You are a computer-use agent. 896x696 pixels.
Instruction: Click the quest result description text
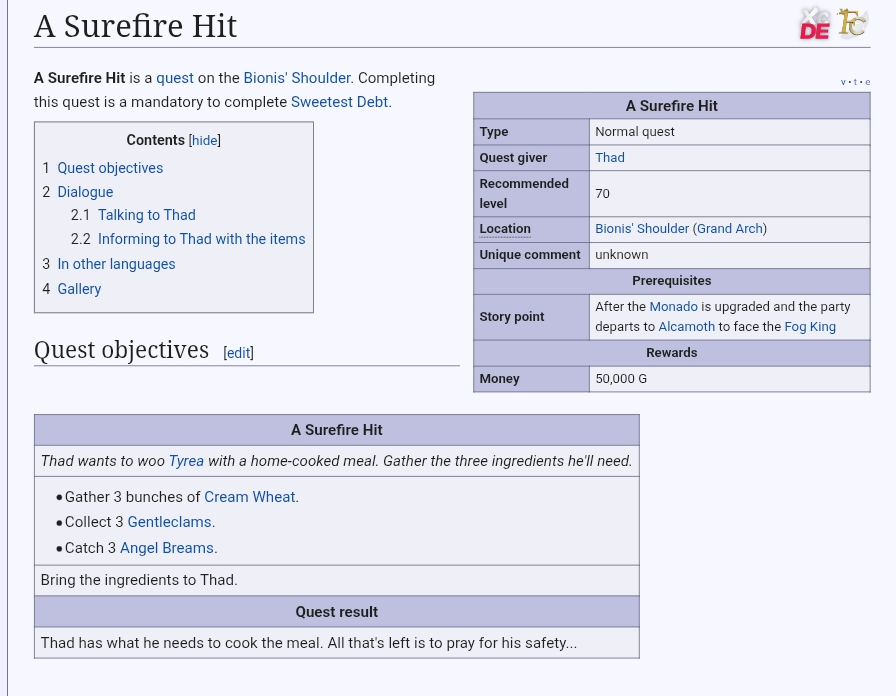point(309,643)
